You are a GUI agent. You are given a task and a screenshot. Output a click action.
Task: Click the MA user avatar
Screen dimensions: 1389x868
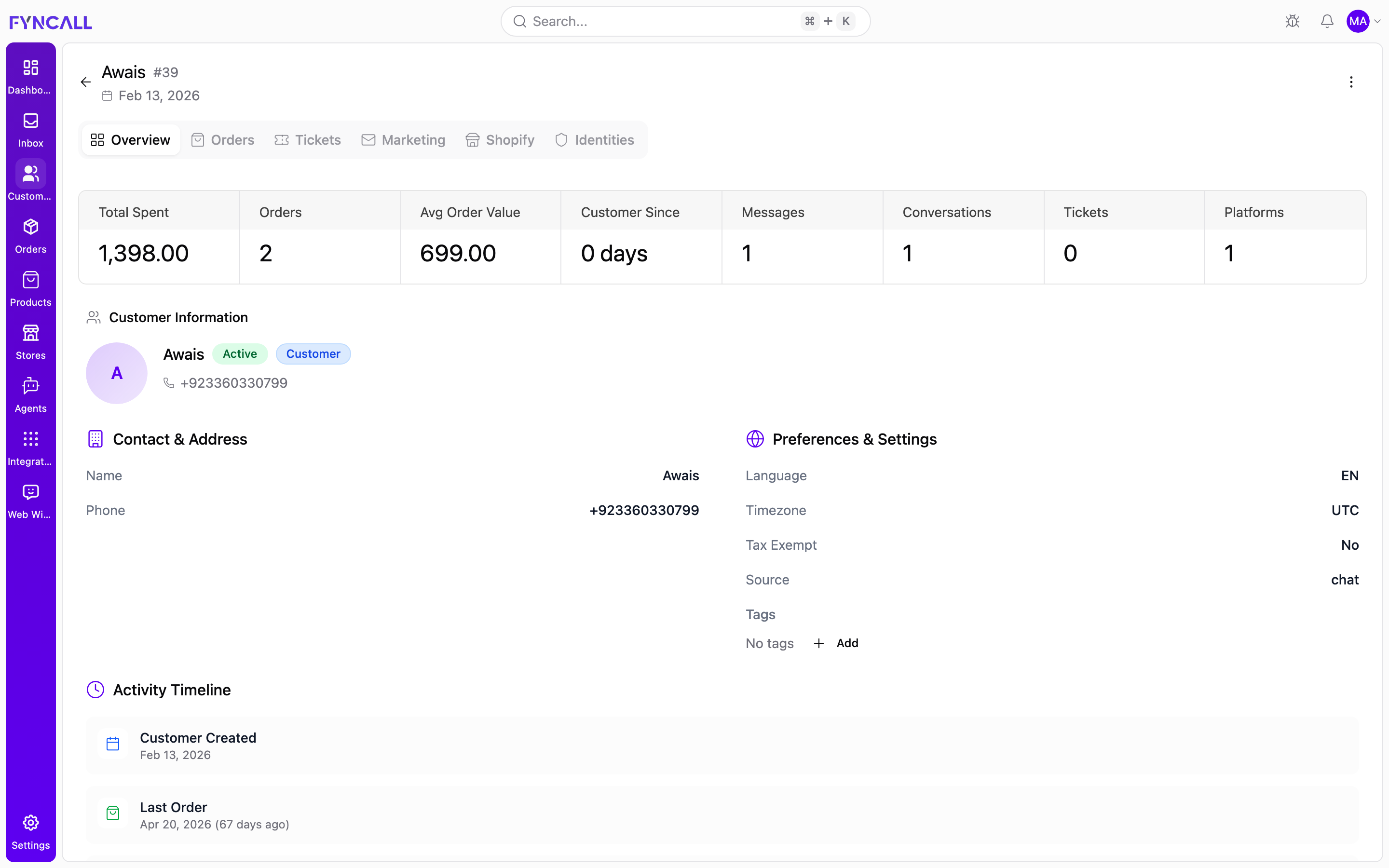pyautogui.click(x=1358, y=21)
